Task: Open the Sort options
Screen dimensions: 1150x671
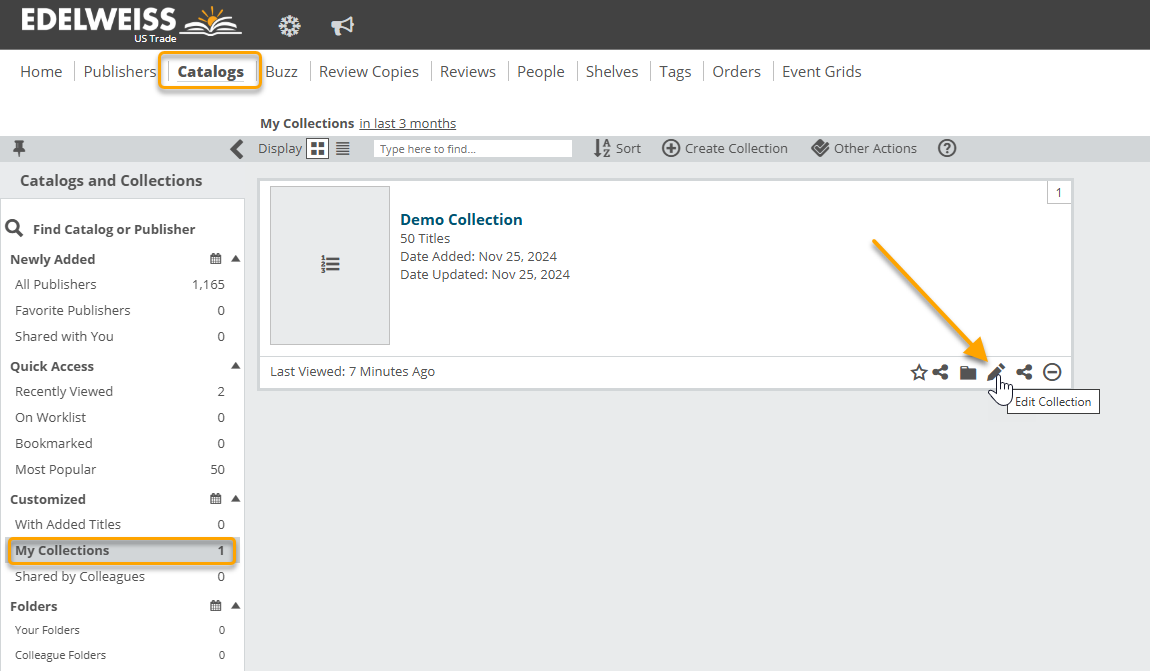Action: click(617, 148)
